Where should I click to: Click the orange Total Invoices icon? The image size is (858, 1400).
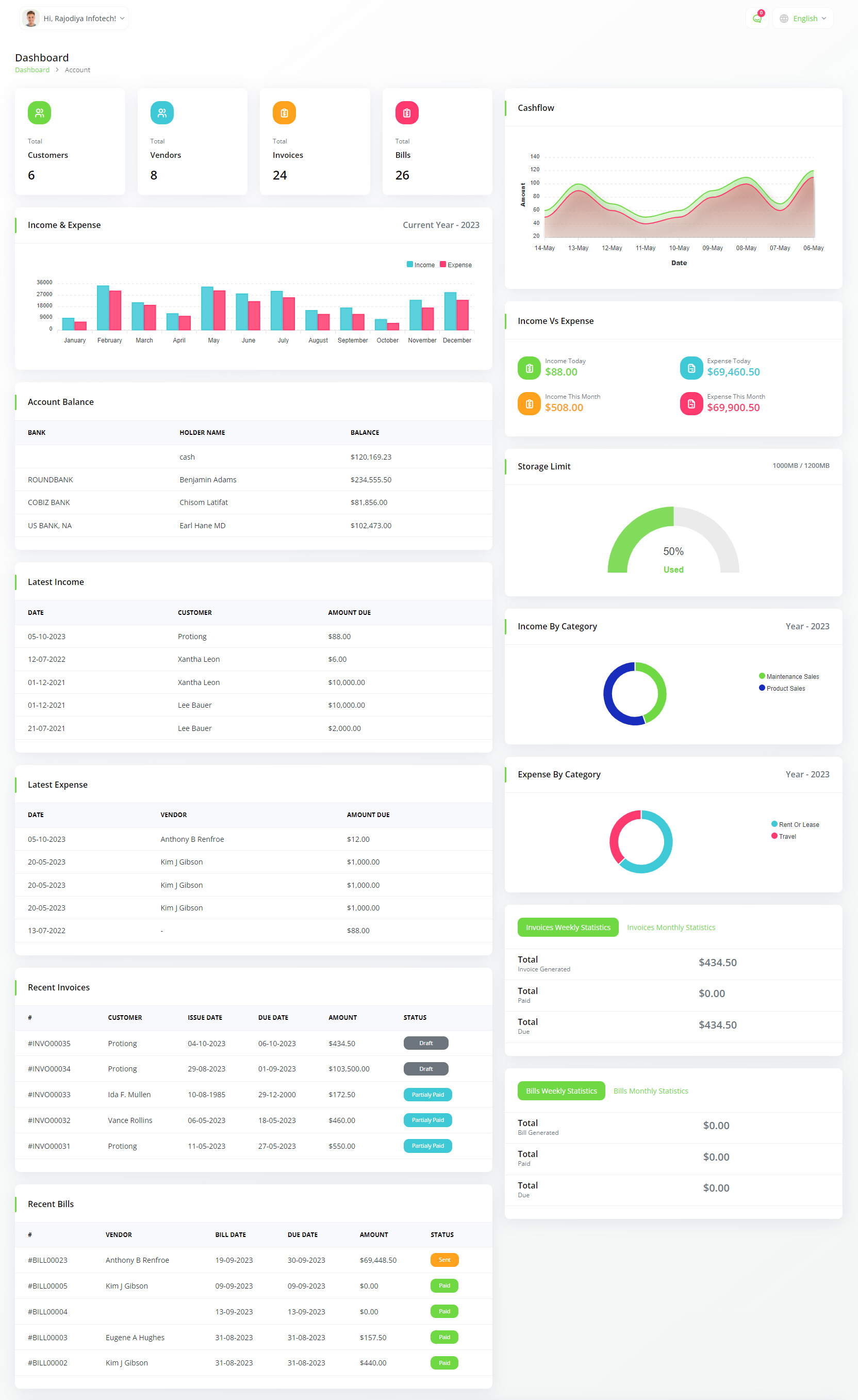(284, 112)
